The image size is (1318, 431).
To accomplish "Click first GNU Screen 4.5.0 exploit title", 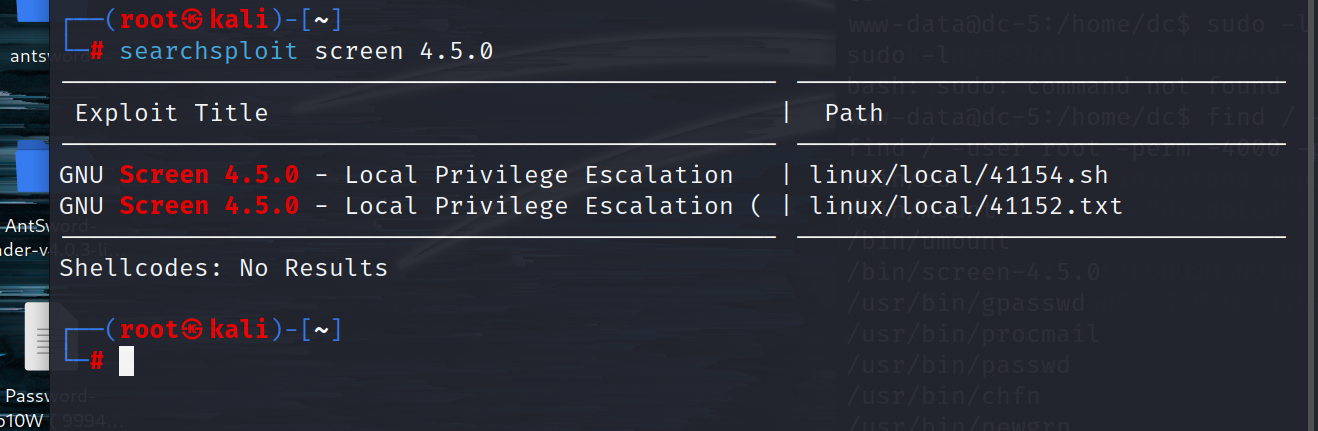I will (396, 175).
